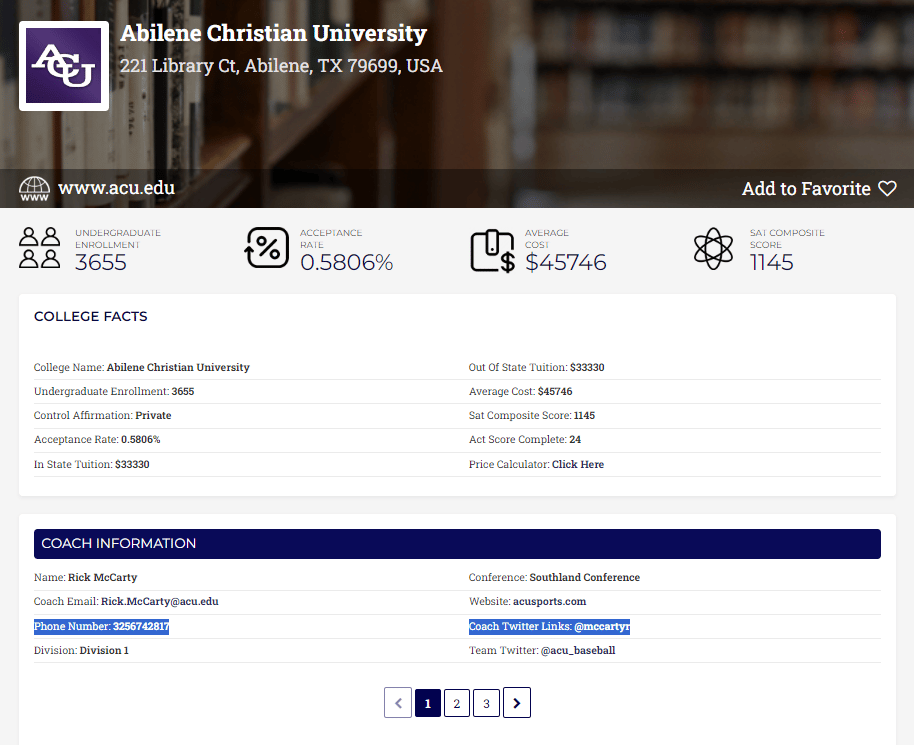Screen dimensions: 914x745
Task: Click the large 0.5806% acceptance rate stat
Action: (347, 262)
